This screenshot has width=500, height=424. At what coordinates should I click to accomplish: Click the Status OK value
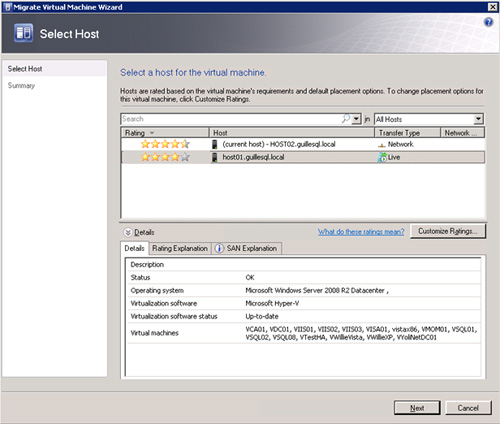(x=250, y=277)
